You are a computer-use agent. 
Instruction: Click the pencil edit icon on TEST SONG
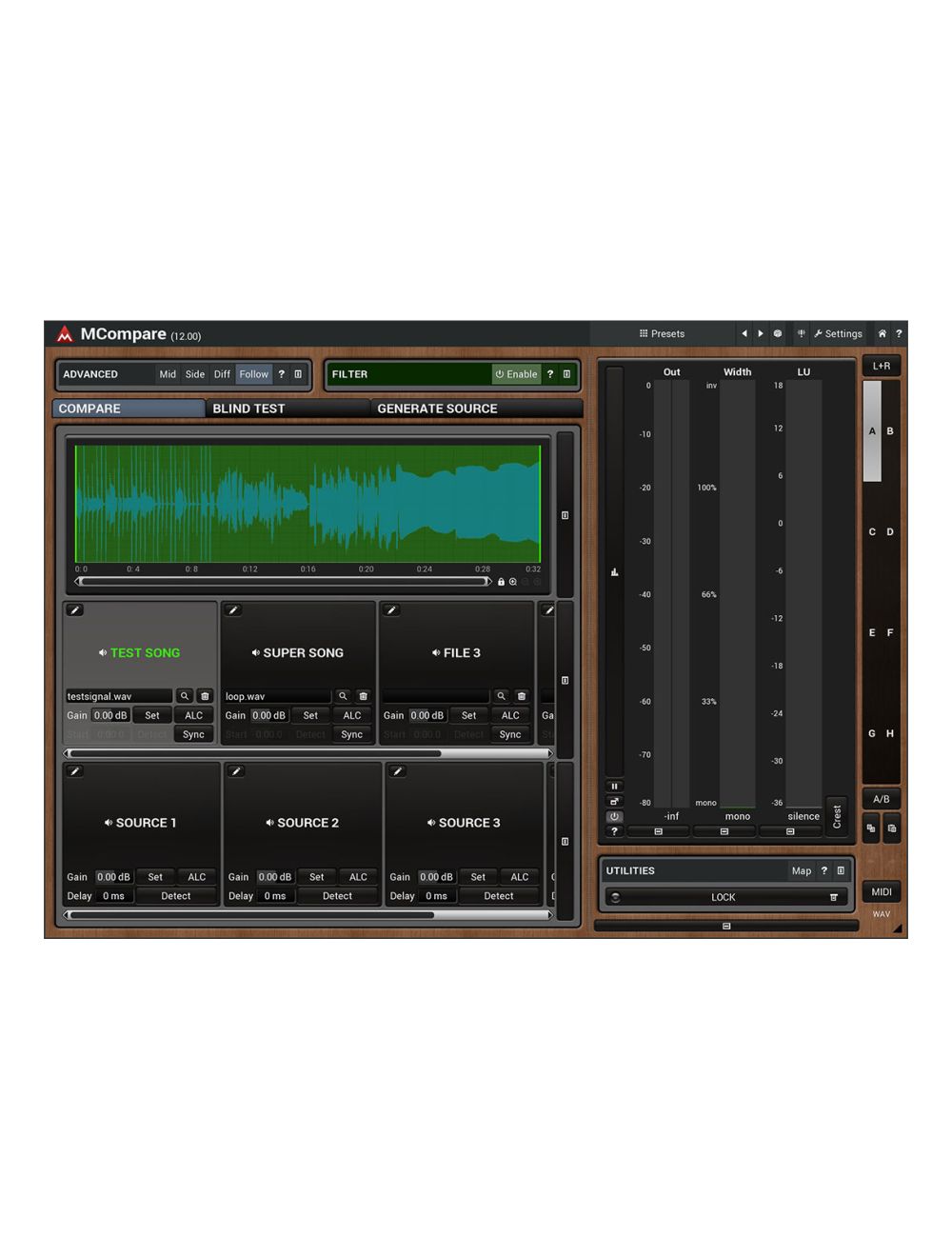click(76, 609)
